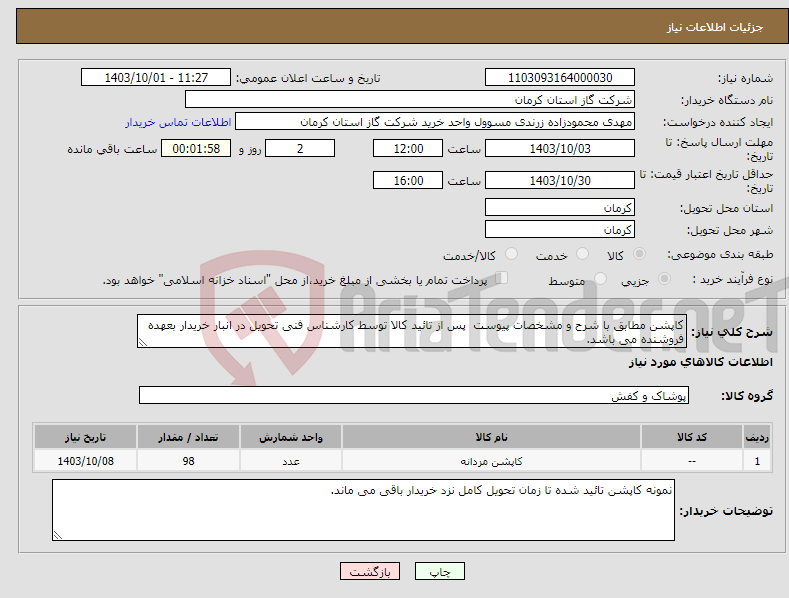The height and width of the screenshot is (598, 789).
Task: Click the requester مهدی محمودزاده زرندی field
Action: 435,121
